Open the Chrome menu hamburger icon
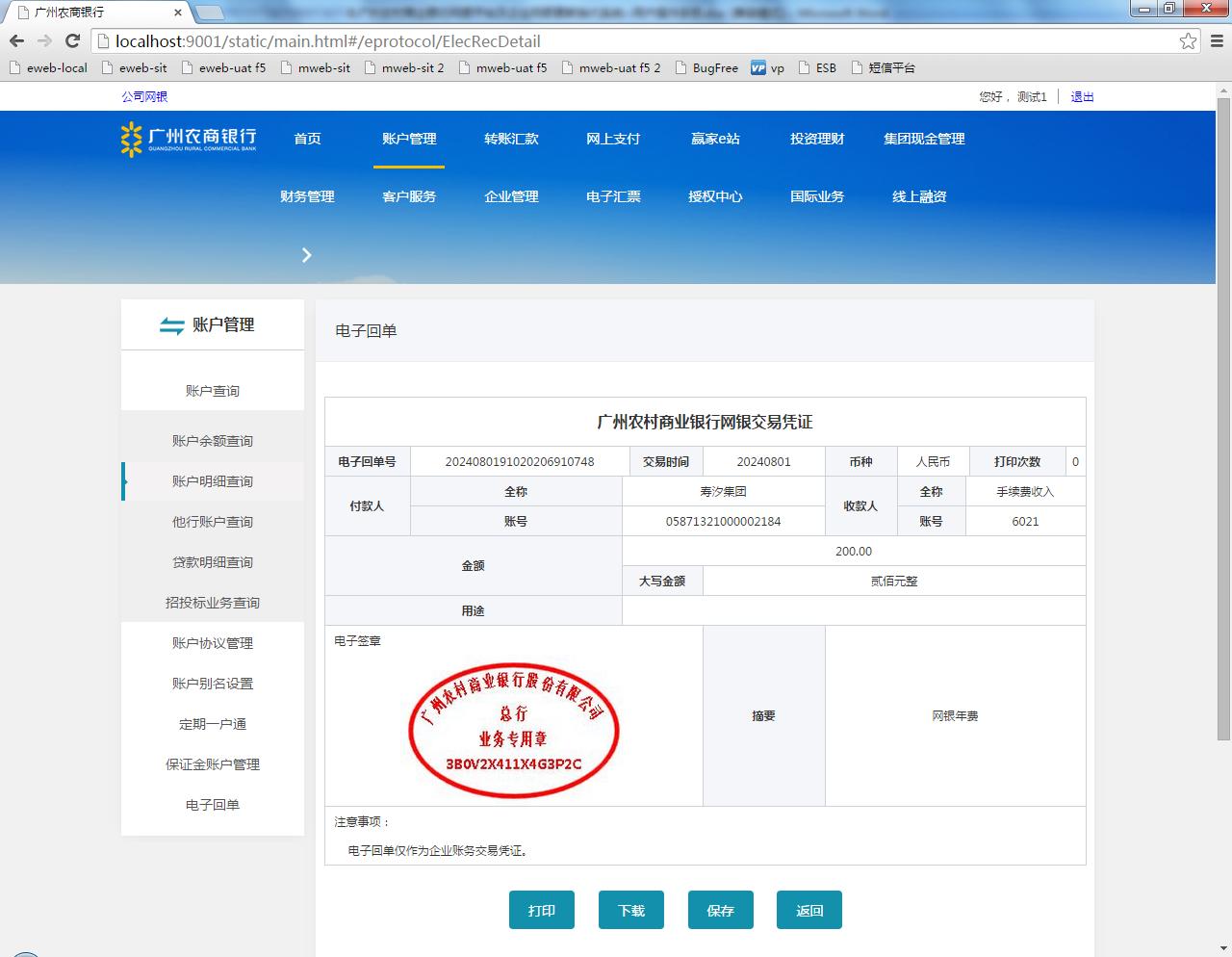Image resolution: width=1232 pixels, height=957 pixels. 1217,40
